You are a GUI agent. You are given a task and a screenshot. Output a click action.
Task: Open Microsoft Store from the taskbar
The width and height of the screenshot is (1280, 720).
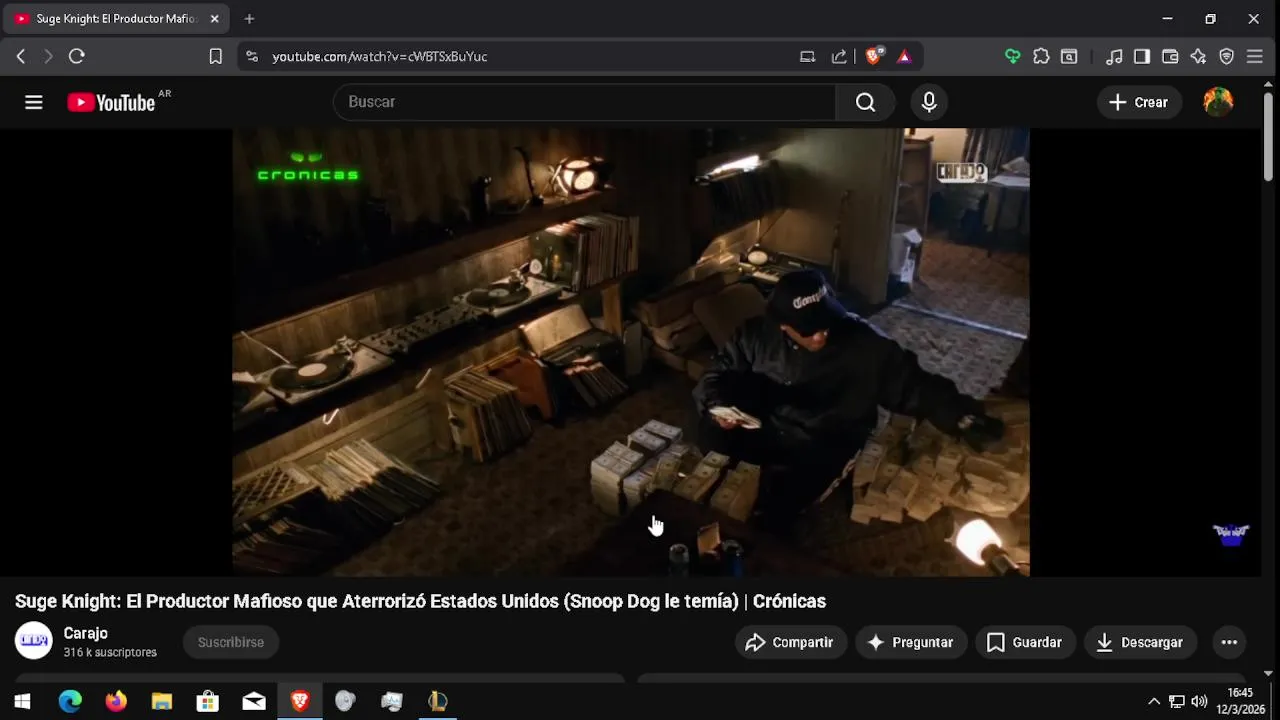click(x=208, y=701)
